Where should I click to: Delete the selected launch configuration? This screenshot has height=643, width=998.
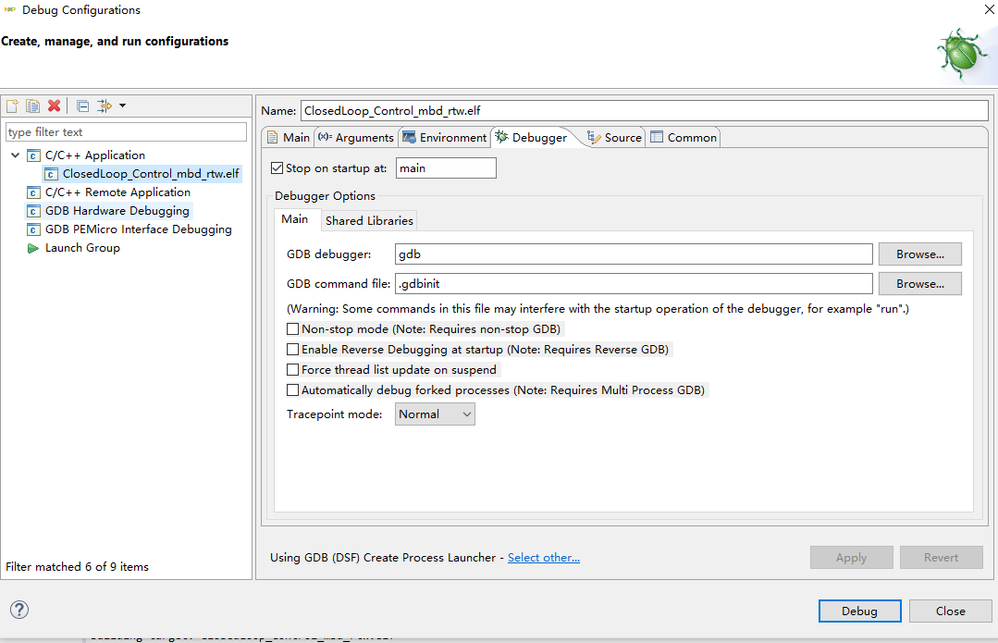54,106
